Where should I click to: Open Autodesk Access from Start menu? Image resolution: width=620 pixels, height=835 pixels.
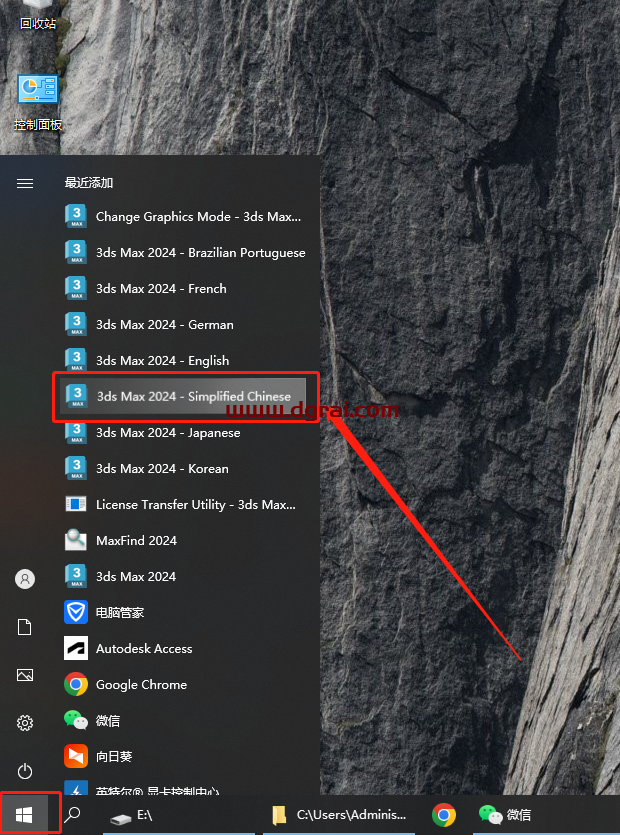click(144, 649)
